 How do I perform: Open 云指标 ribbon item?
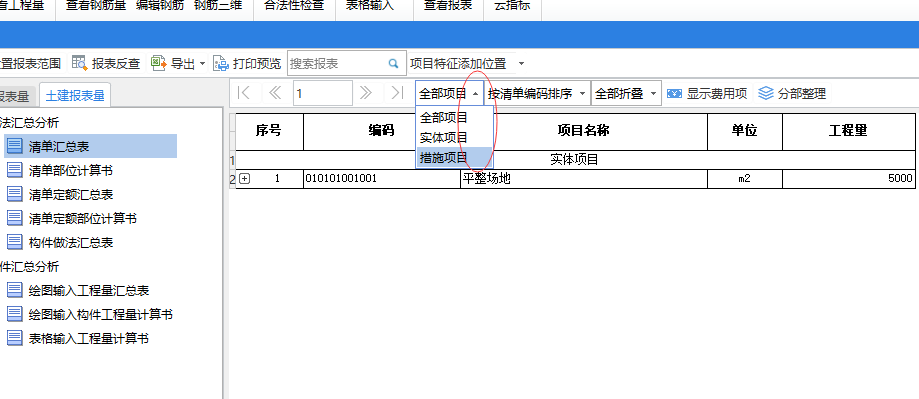[x=512, y=5]
